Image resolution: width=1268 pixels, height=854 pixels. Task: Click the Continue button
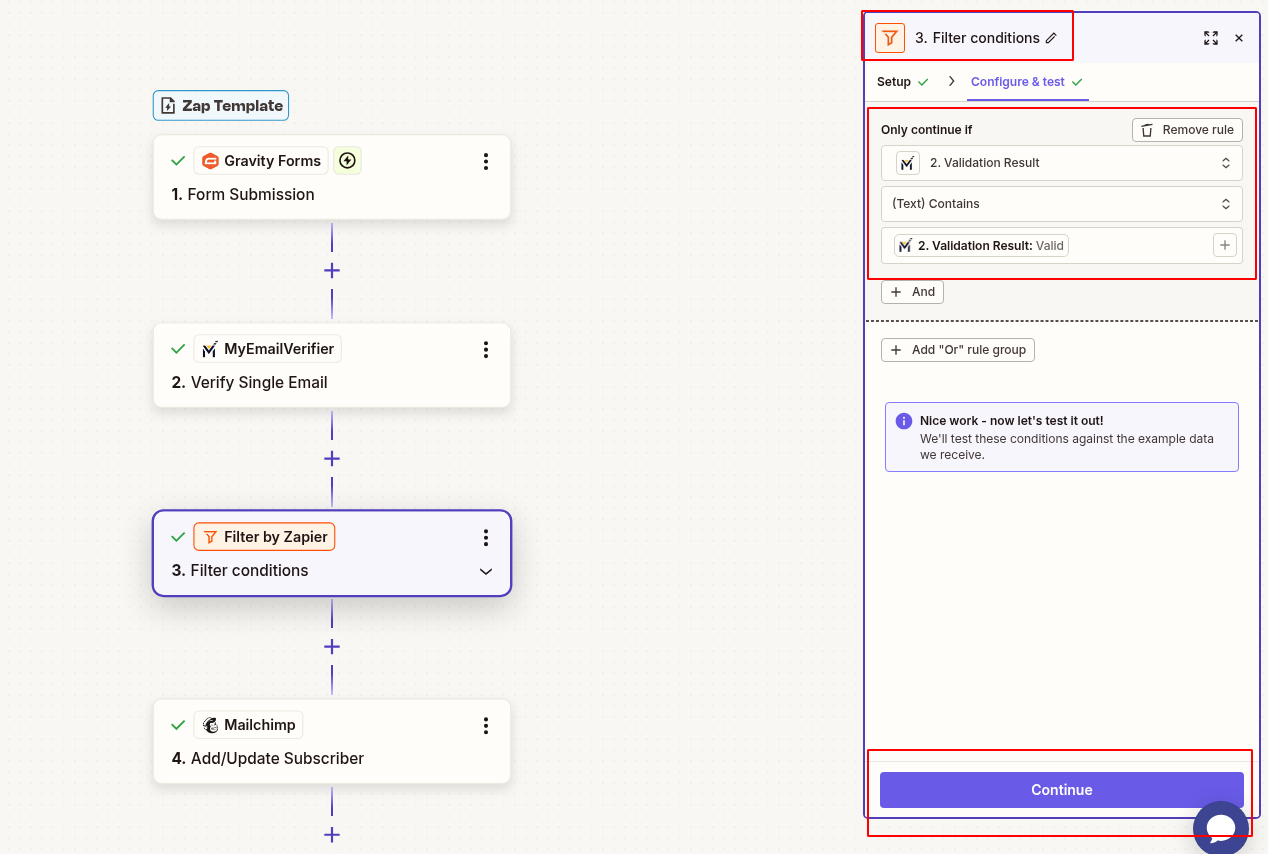(x=1060, y=790)
